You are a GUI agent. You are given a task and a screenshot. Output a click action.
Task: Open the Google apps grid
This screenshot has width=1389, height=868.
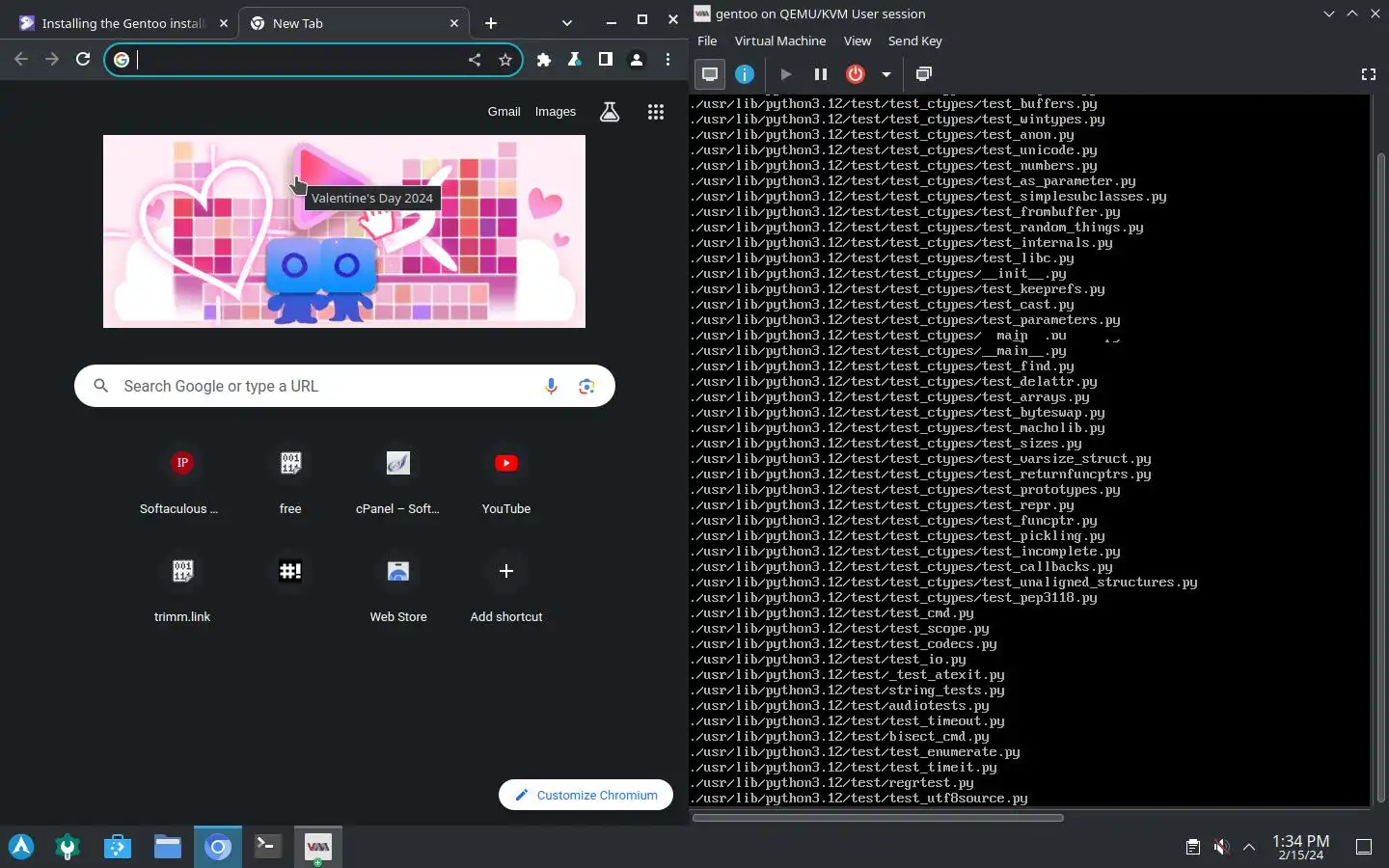coord(656,112)
